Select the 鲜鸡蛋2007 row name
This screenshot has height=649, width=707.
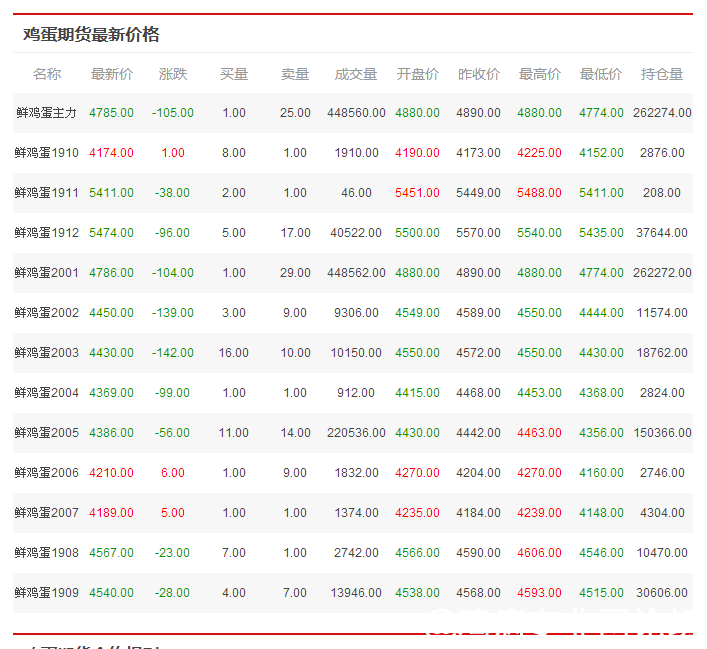tap(47, 513)
